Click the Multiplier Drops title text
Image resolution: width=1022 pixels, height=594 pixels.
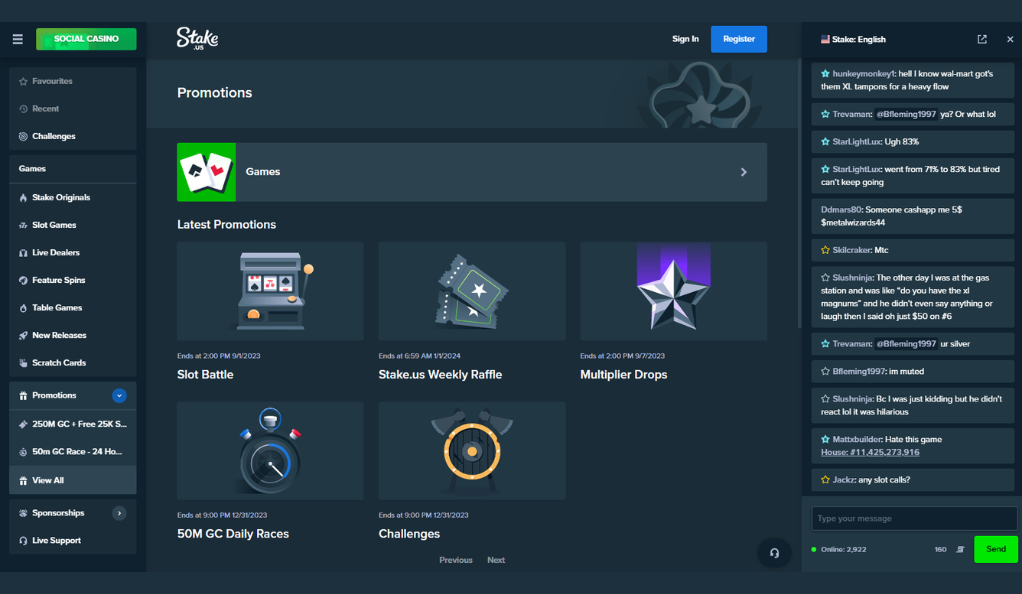pyautogui.click(x=624, y=375)
